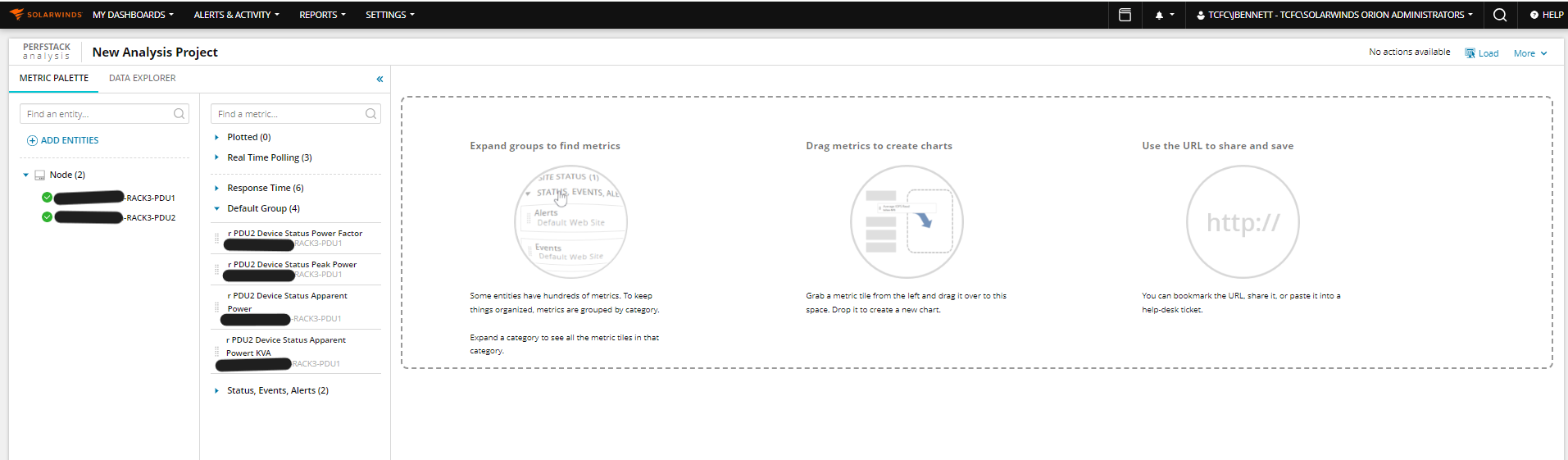
Task: Open the notifications dropdown arrow
Action: point(1172,15)
